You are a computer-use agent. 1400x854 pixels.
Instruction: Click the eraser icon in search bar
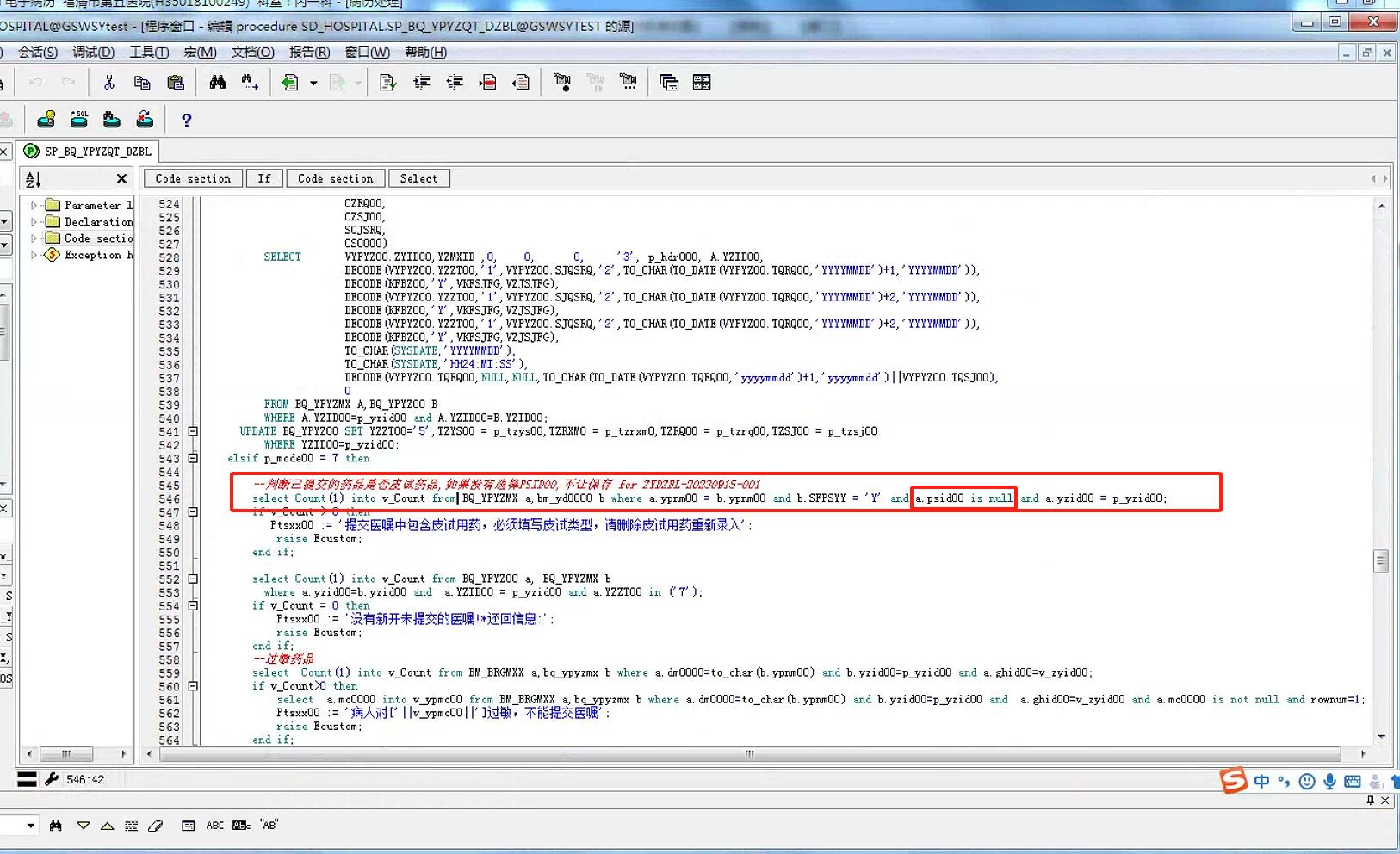coord(156,826)
